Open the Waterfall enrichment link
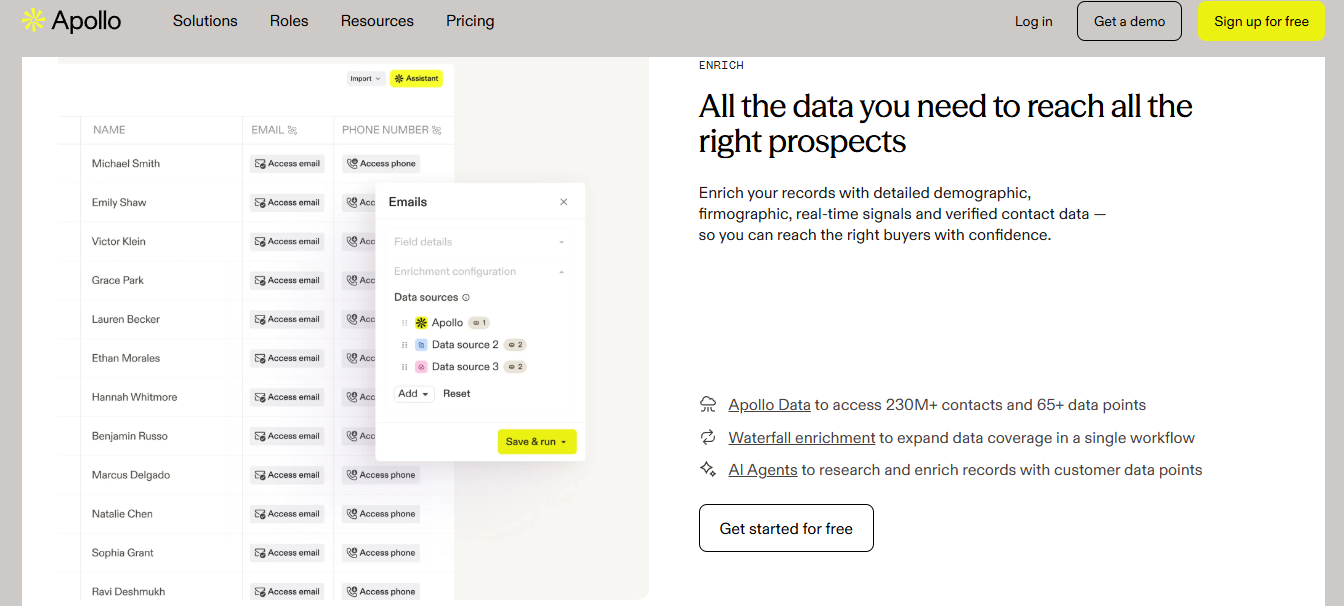The image size is (1344, 606). click(802, 437)
